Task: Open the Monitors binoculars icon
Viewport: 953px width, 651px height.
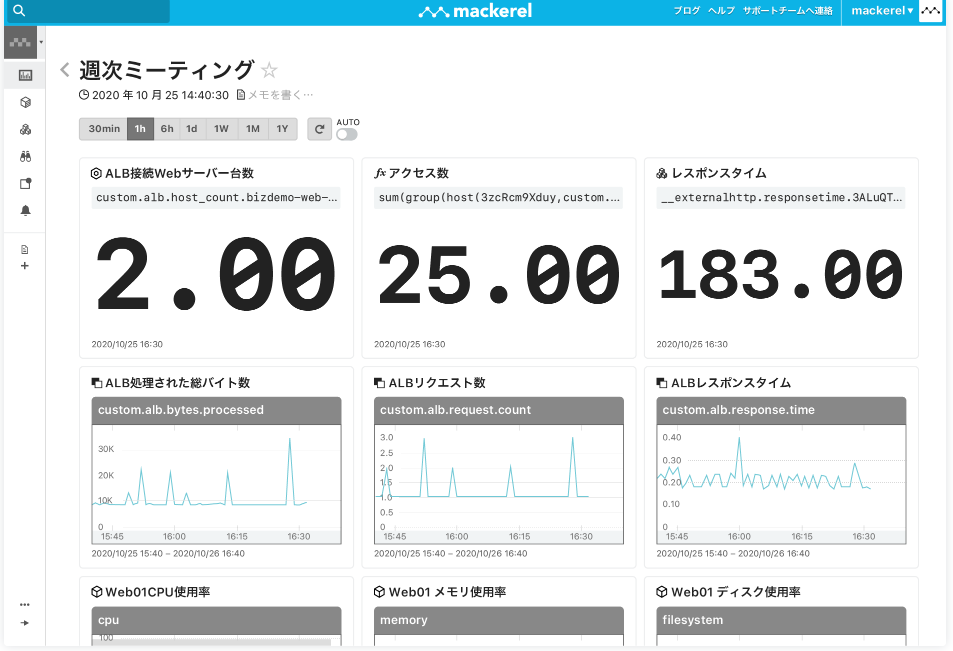Action: click(x=25, y=156)
